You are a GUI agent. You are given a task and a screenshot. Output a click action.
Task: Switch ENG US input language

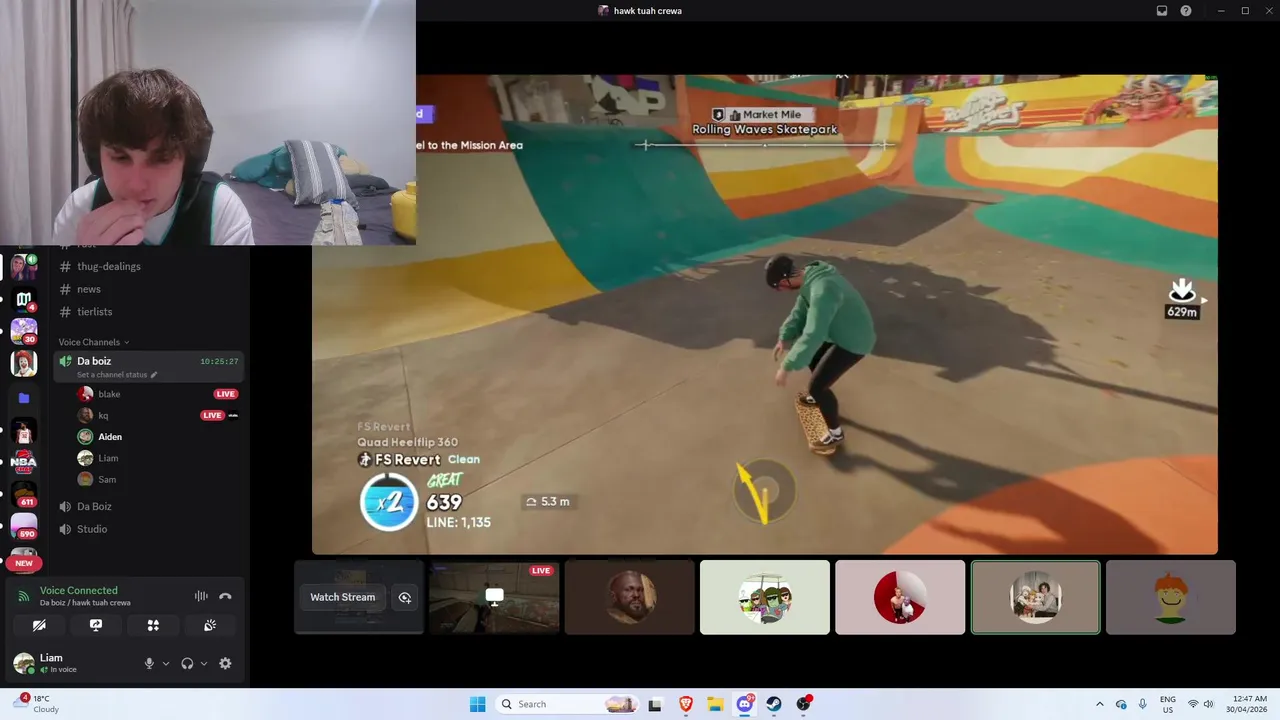click(1168, 704)
